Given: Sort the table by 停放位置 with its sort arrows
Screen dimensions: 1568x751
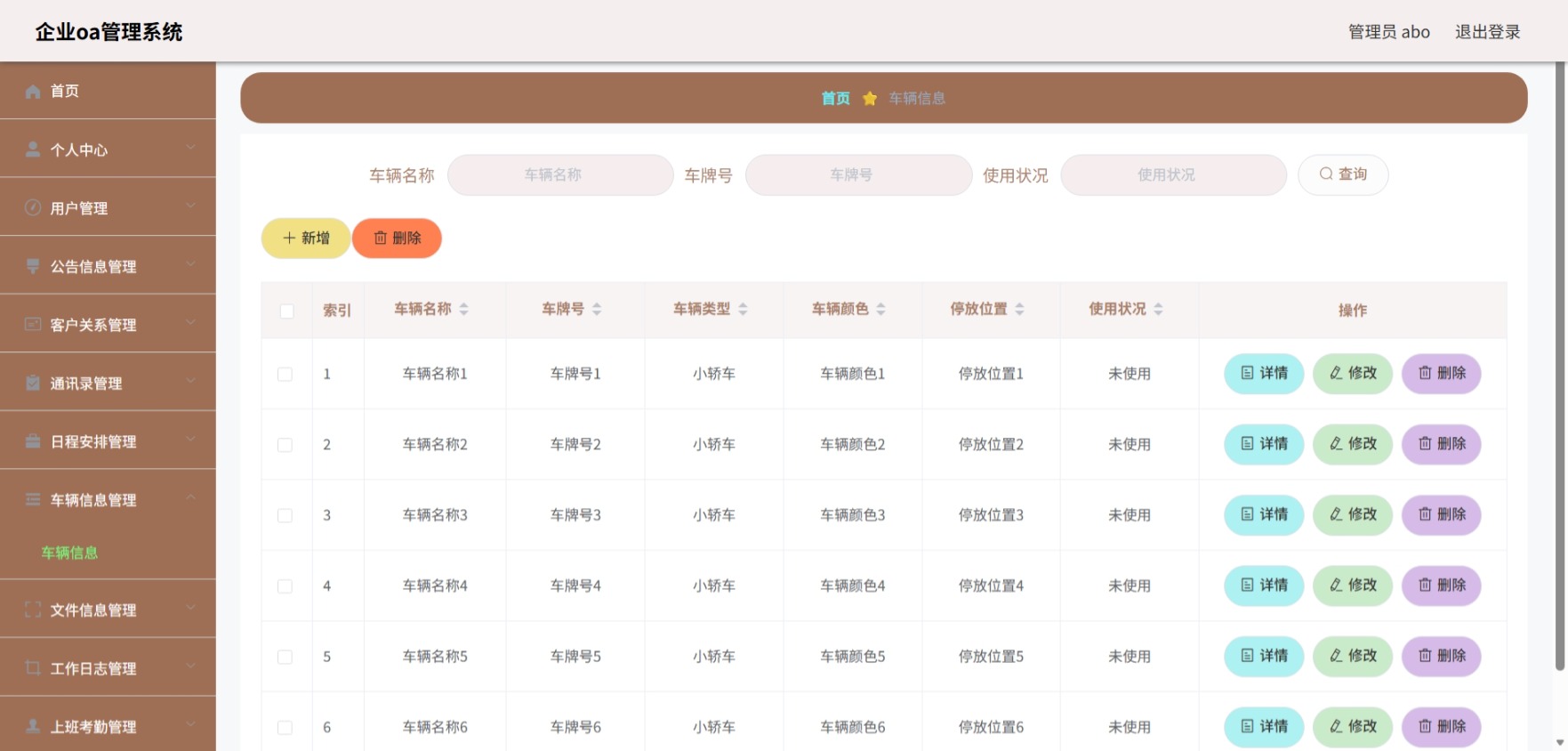Looking at the screenshot, I should coord(1019,309).
